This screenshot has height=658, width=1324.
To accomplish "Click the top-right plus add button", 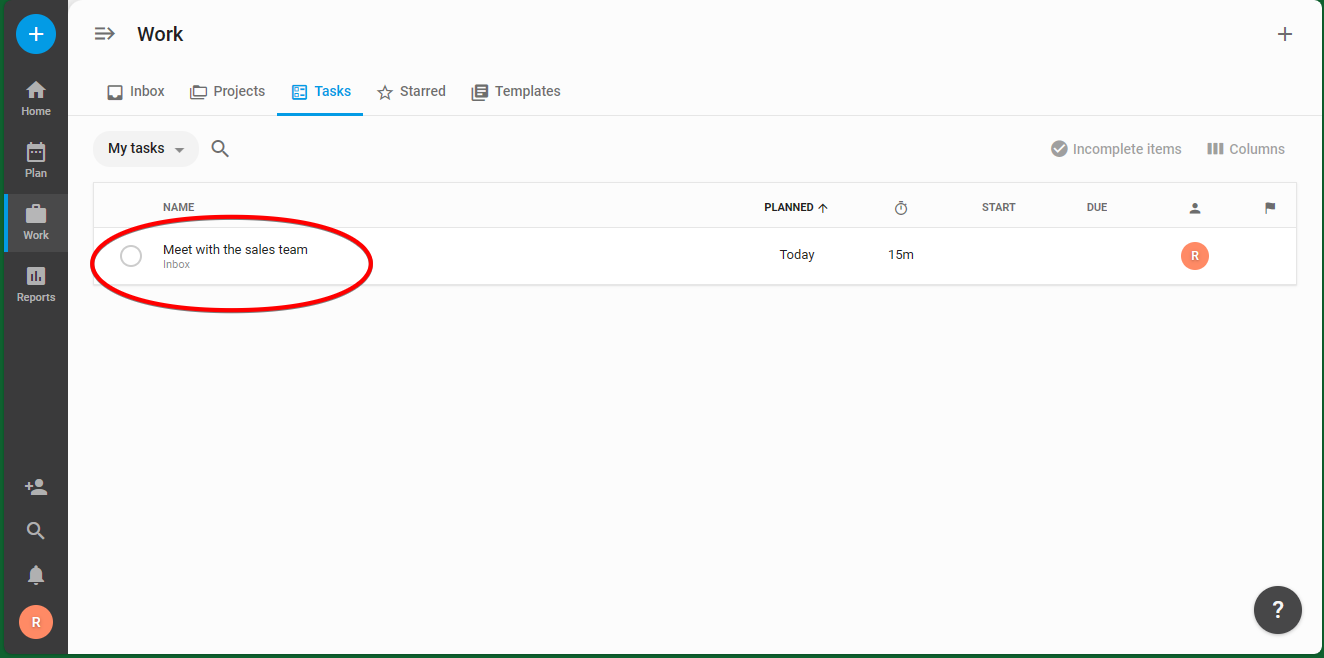I will click(1285, 34).
